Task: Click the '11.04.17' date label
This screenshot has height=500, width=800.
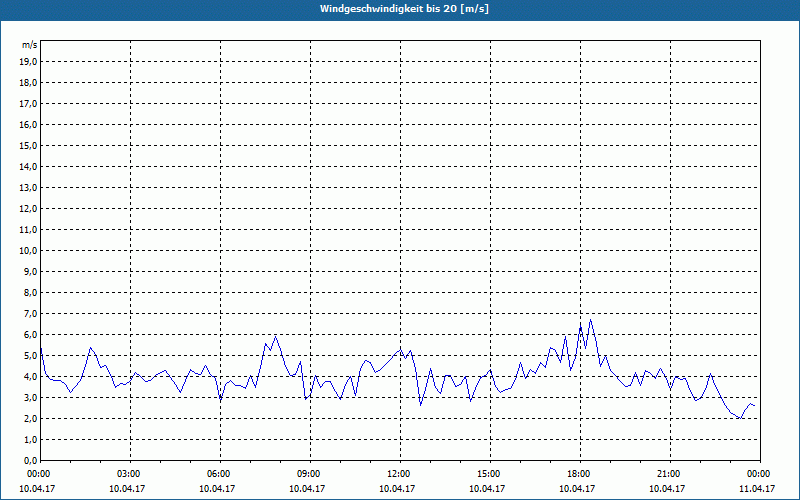Action: [x=757, y=488]
